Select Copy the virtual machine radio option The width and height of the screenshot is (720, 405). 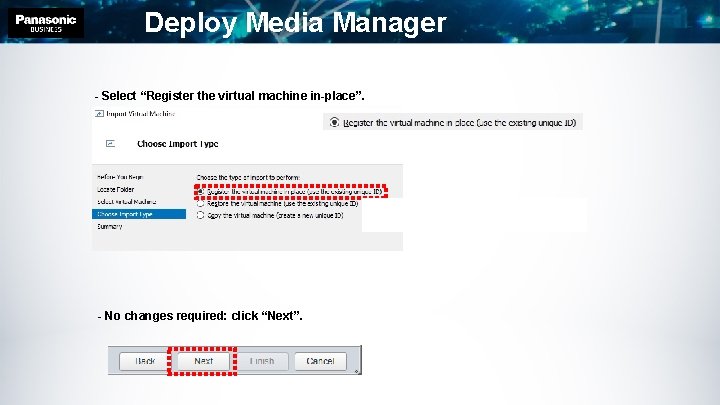point(200,215)
